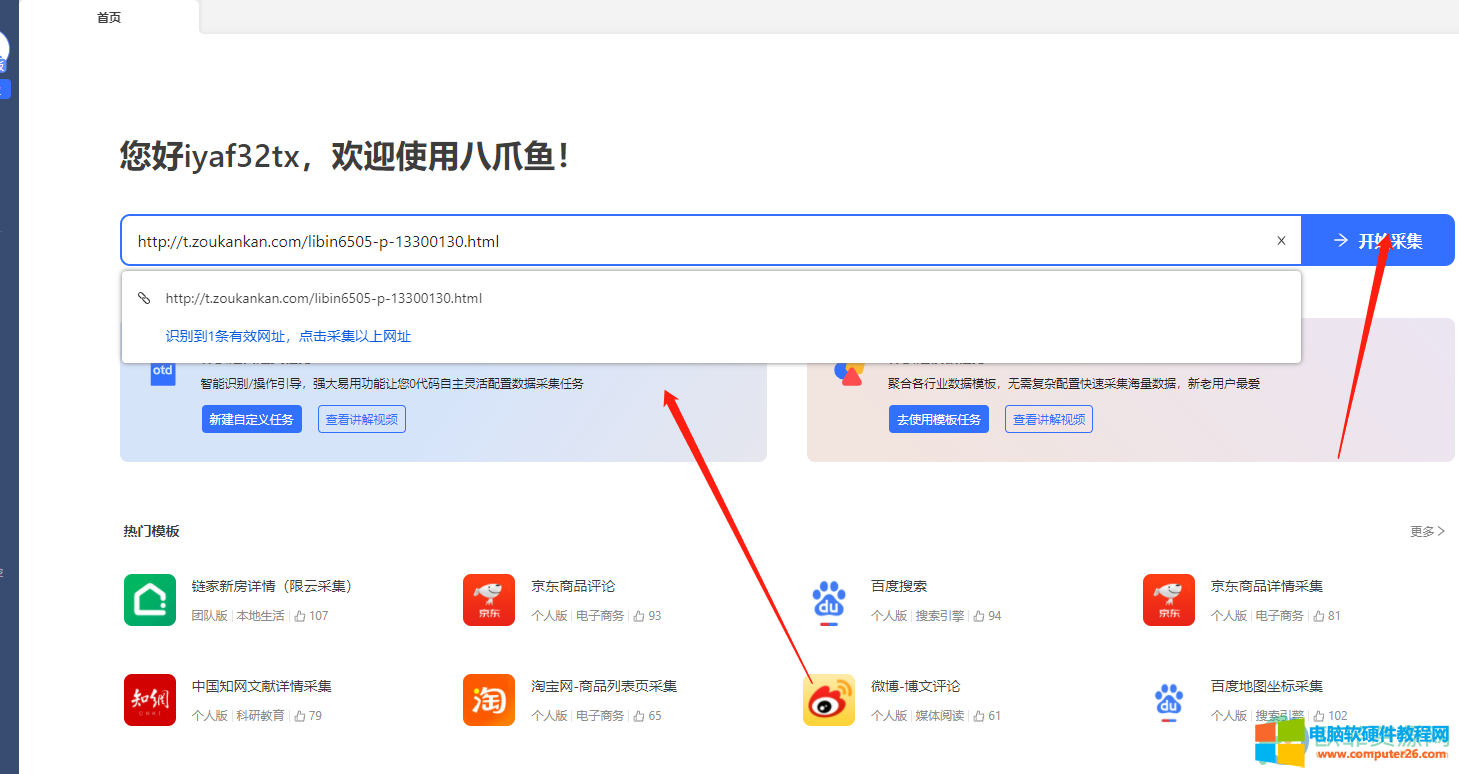Screen dimensions: 1459x774
Task: Open 链家新房详情（限云采集）template title
Action: (x=272, y=586)
